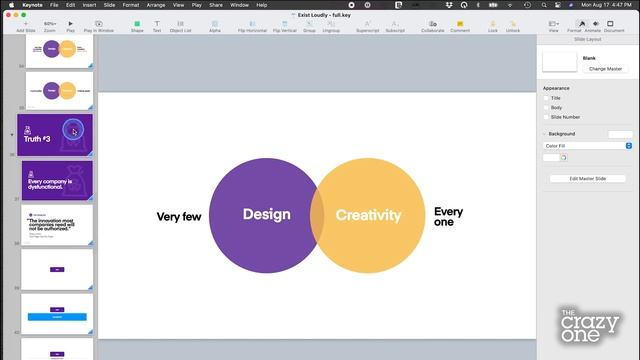Open the Animate inspector
The image size is (640, 360).
(x=596, y=24)
